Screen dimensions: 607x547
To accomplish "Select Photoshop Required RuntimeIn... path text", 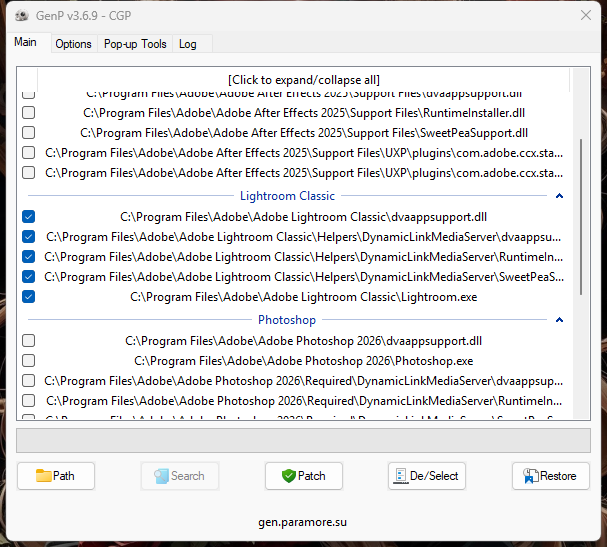I will pyautogui.click(x=304, y=401).
